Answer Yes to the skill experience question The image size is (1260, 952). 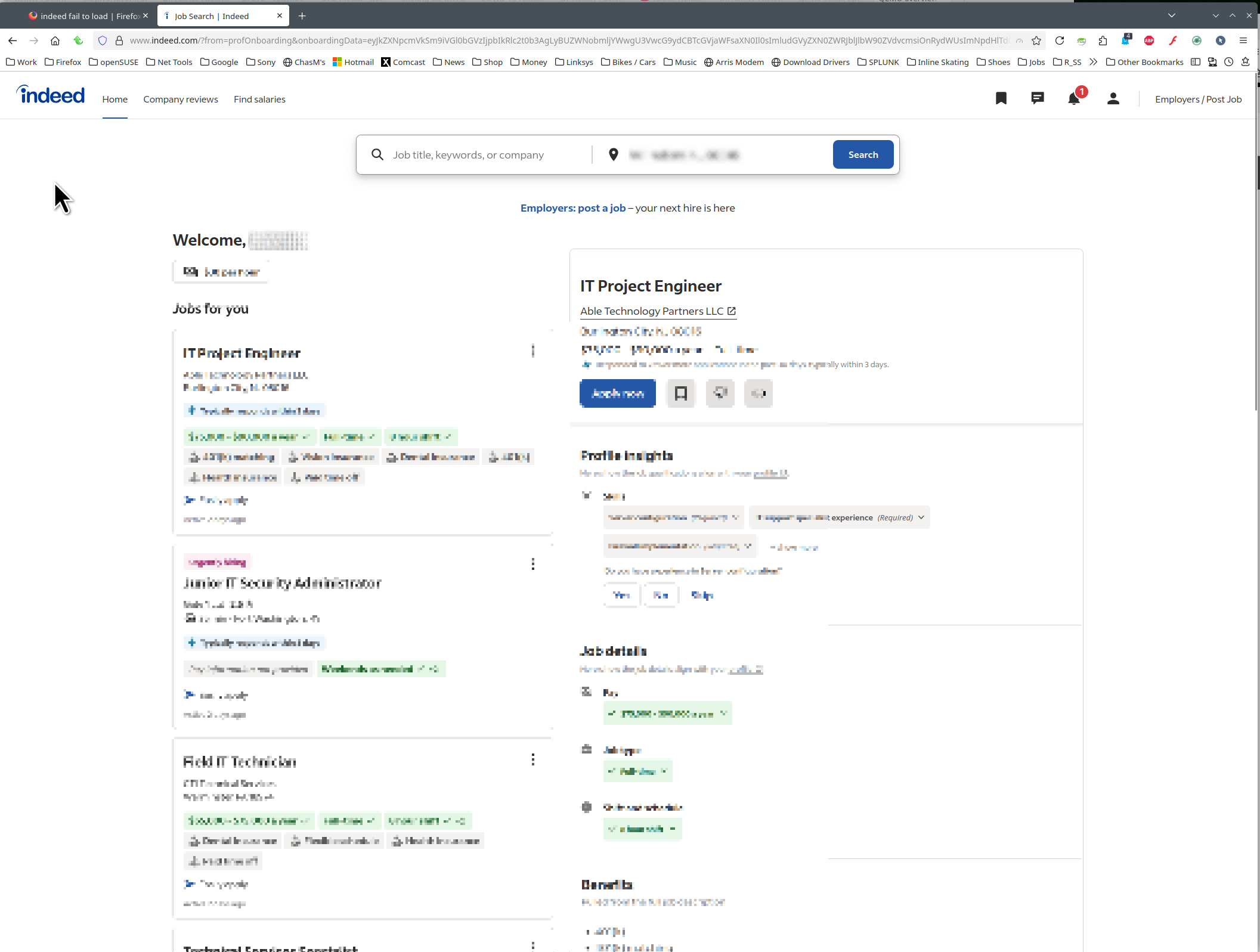(622, 595)
